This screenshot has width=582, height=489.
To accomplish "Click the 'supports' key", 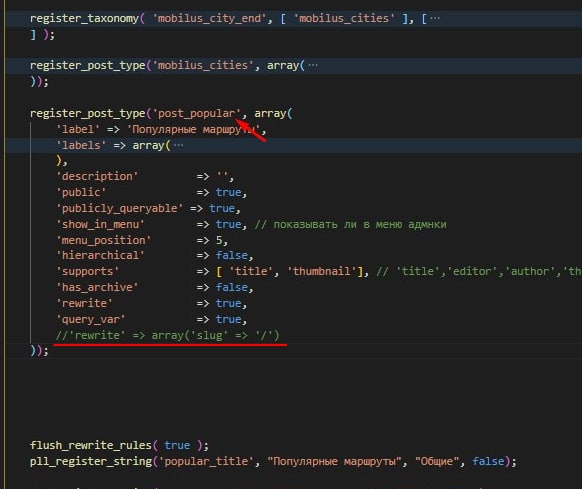I will 88,271.
